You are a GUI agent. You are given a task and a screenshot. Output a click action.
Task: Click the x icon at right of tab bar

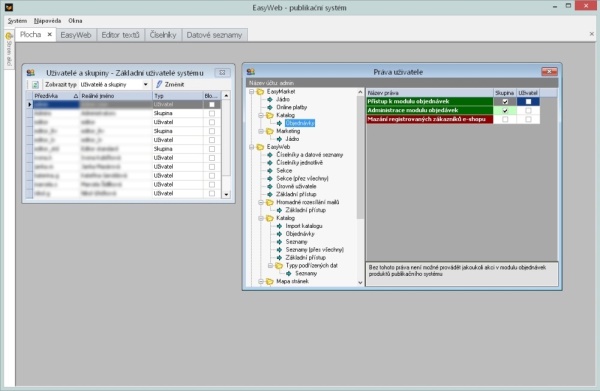point(592,34)
